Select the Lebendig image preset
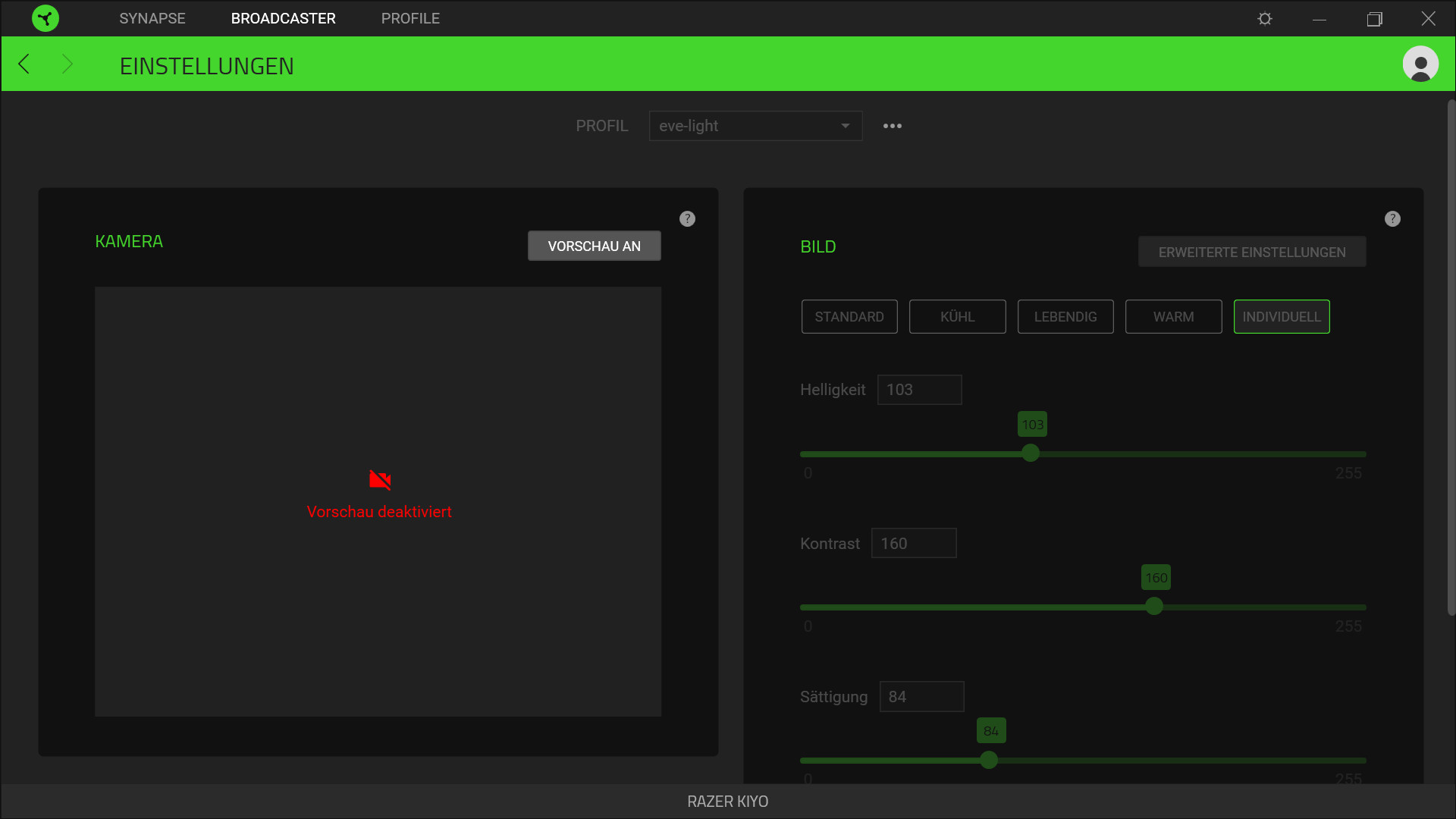Screen dimensions: 1456x819 pyautogui.click(x=1065, y=317)
